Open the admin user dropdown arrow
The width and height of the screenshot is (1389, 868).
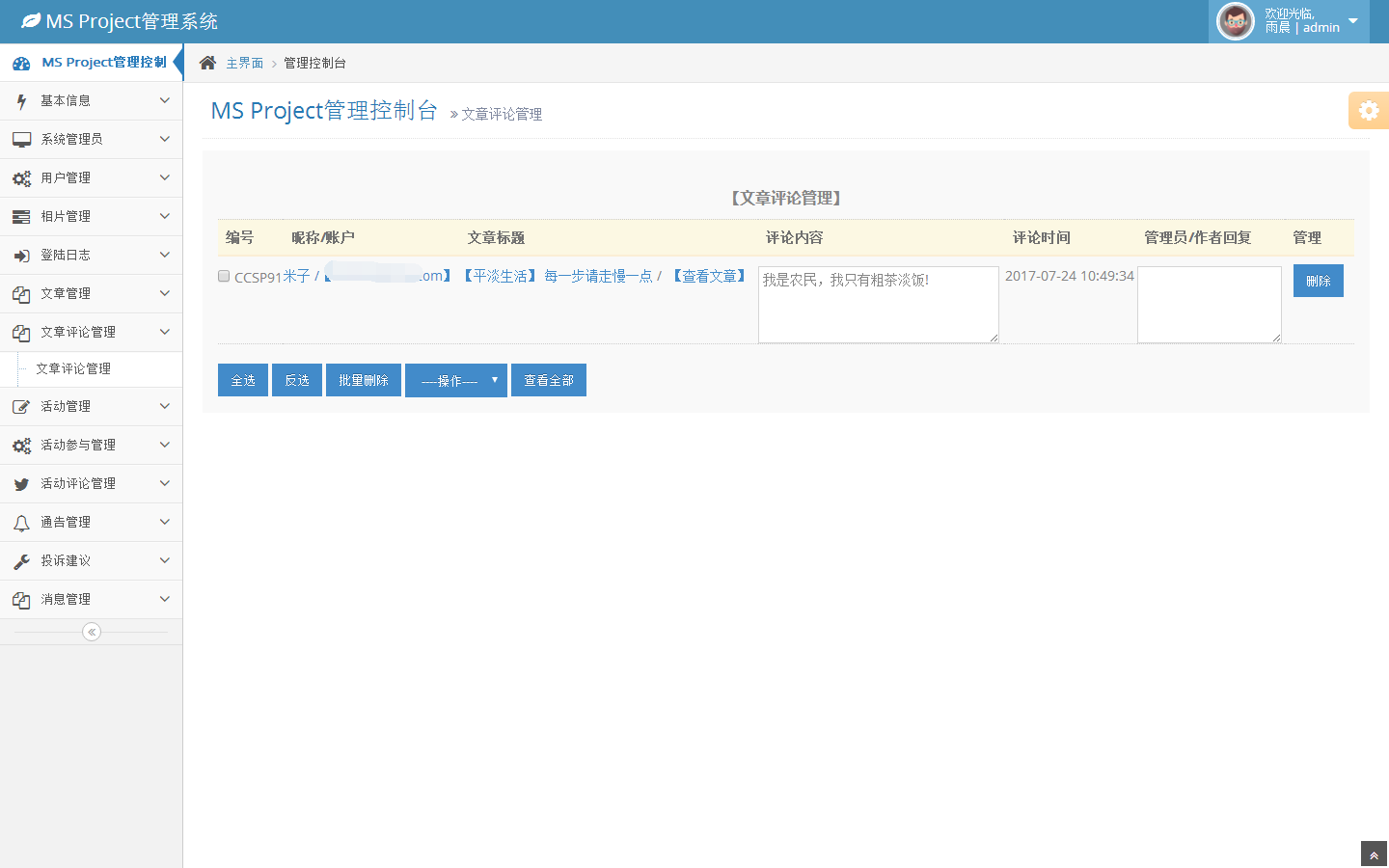click(x=1352, y=21)
